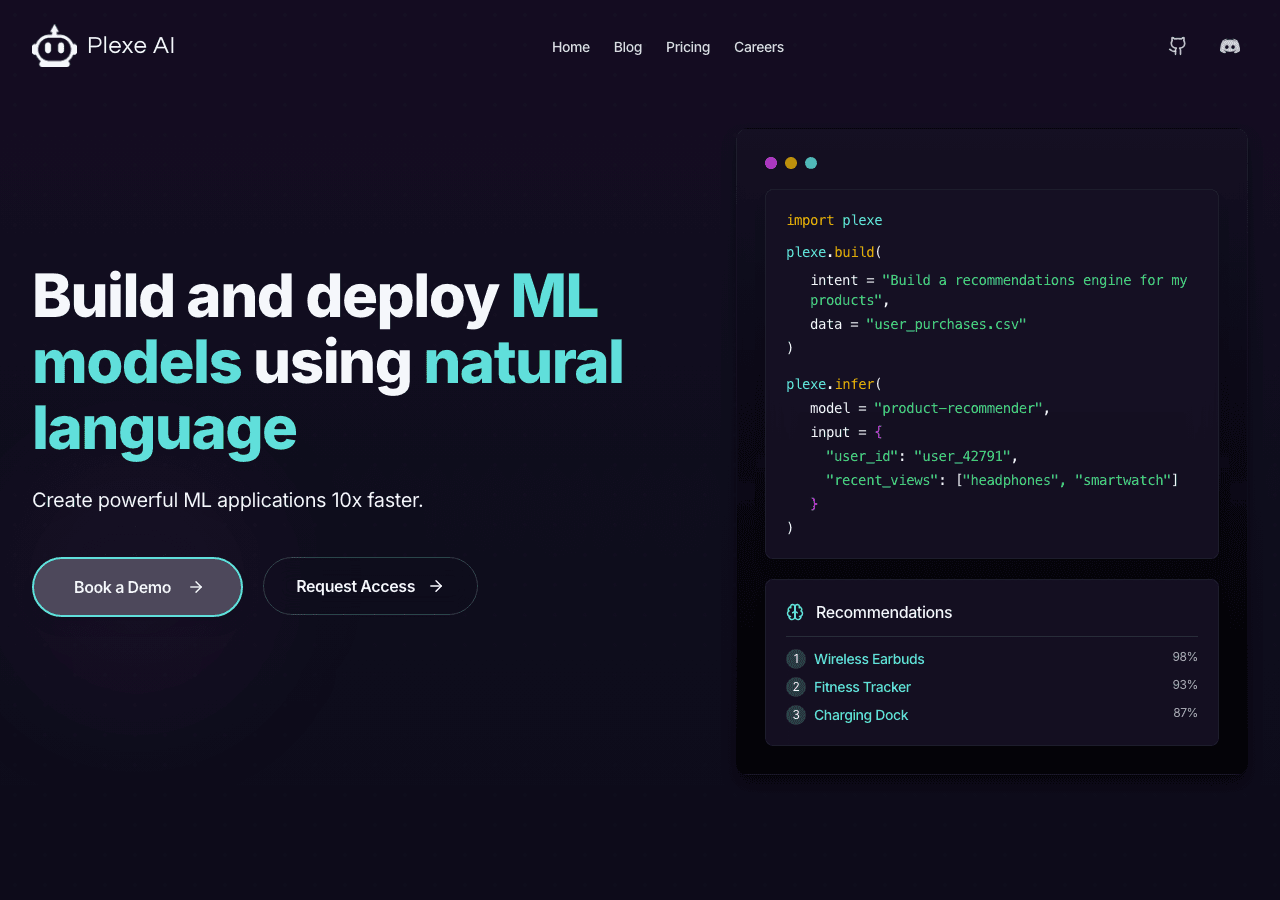Click the Request Access button

pyautogui.click(x=370, y=586)
